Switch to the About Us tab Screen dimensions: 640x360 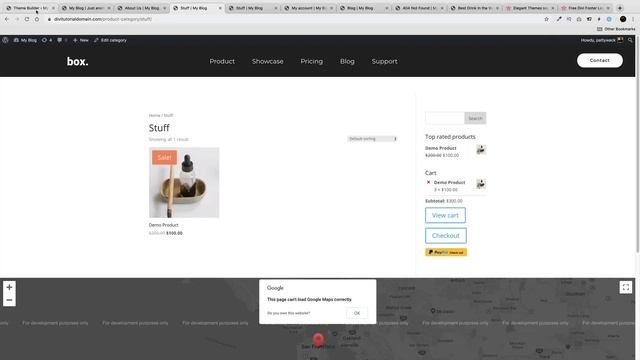[142, 8]
